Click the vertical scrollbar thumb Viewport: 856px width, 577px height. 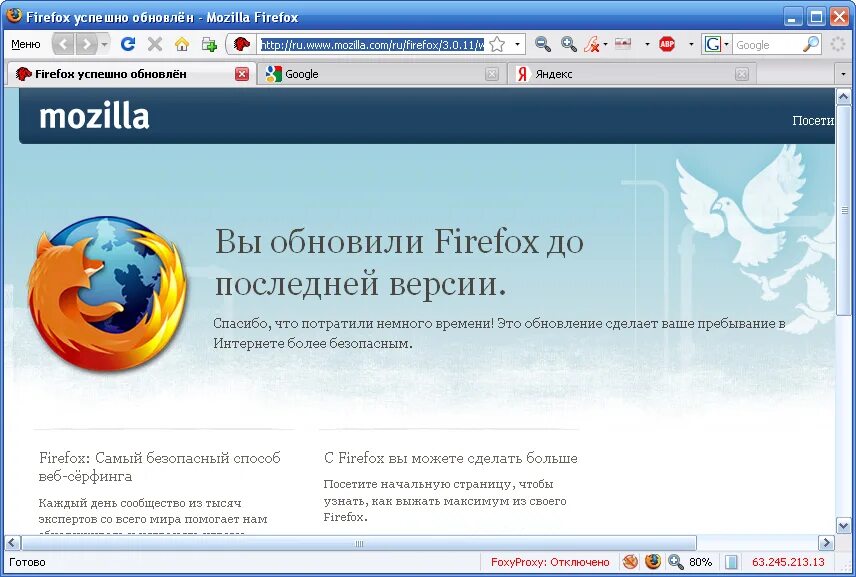tap(843, 210)
